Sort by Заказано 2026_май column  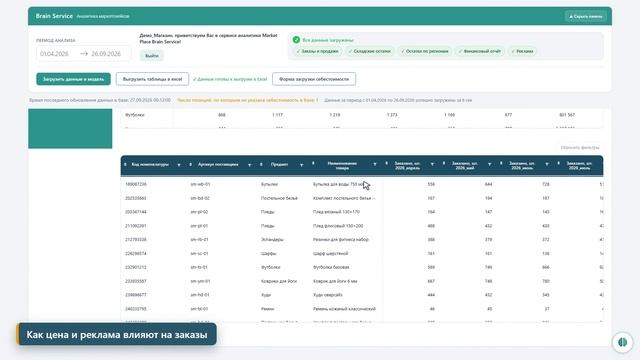coord(444,163)
